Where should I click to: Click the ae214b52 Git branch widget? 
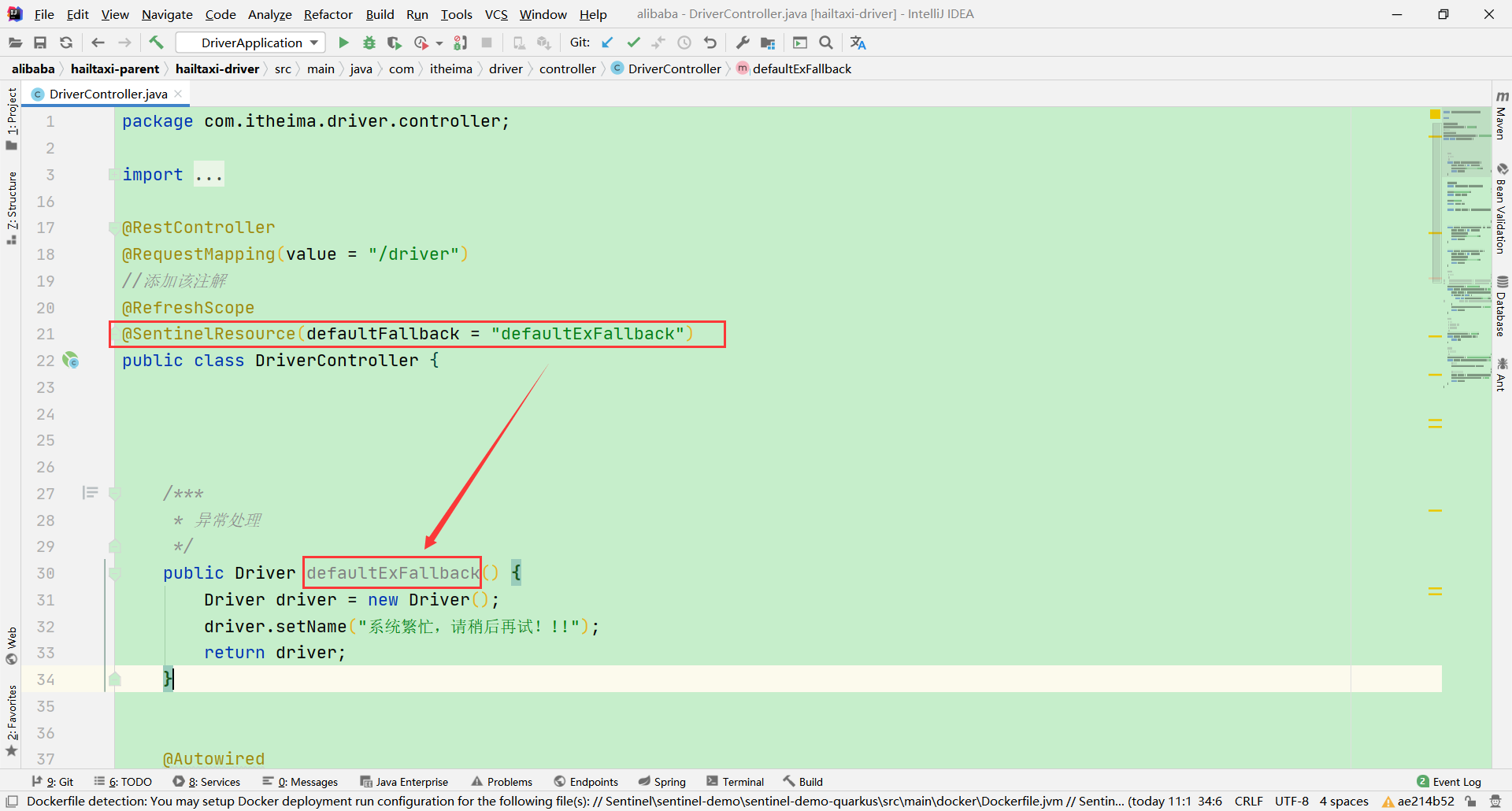tap(1418, 802)
